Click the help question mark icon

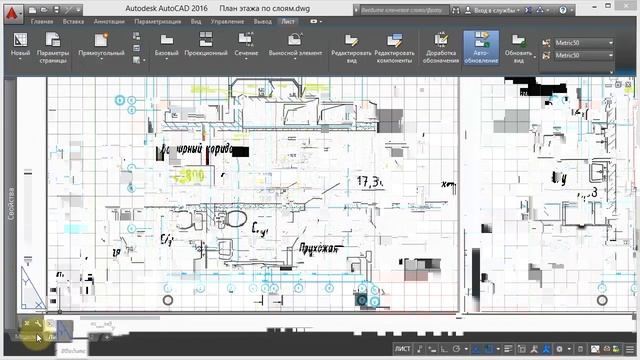(563, 10)
